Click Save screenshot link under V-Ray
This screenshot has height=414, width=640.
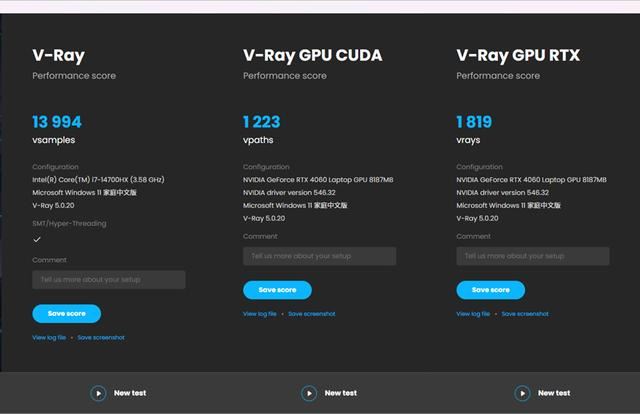pos(101,338)
